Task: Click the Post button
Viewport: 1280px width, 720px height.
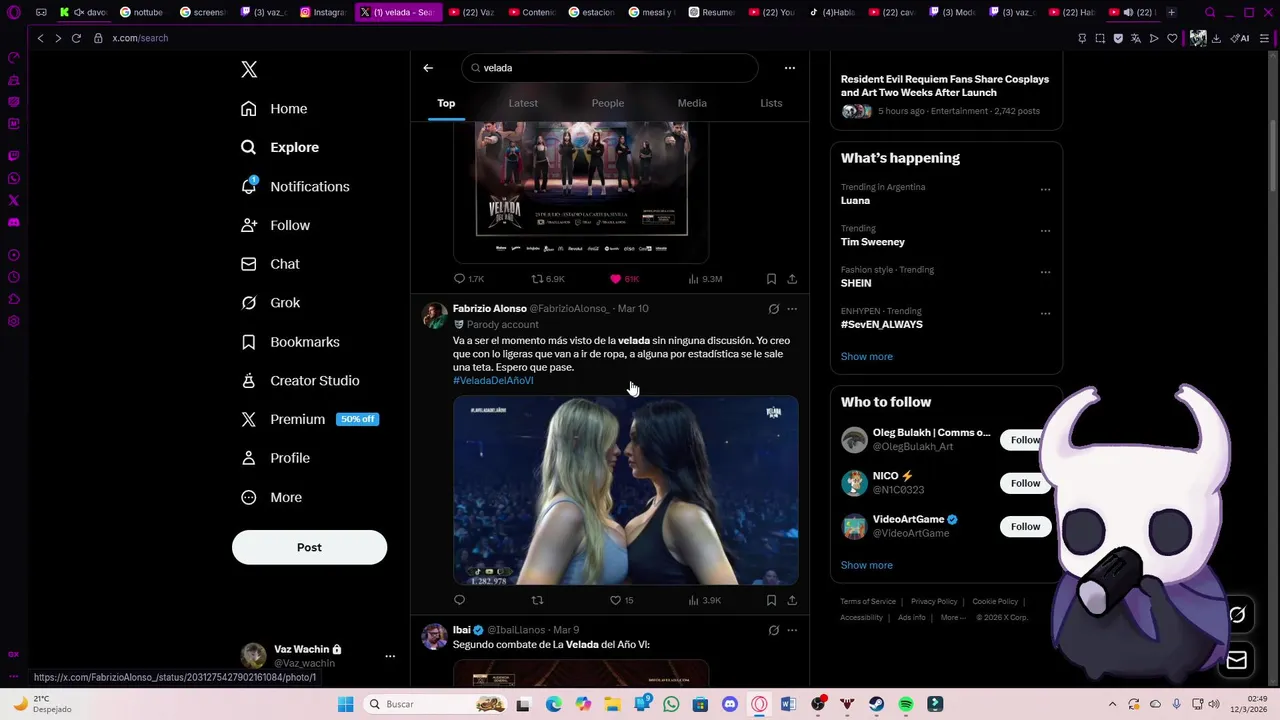Action: click(309, 547)
